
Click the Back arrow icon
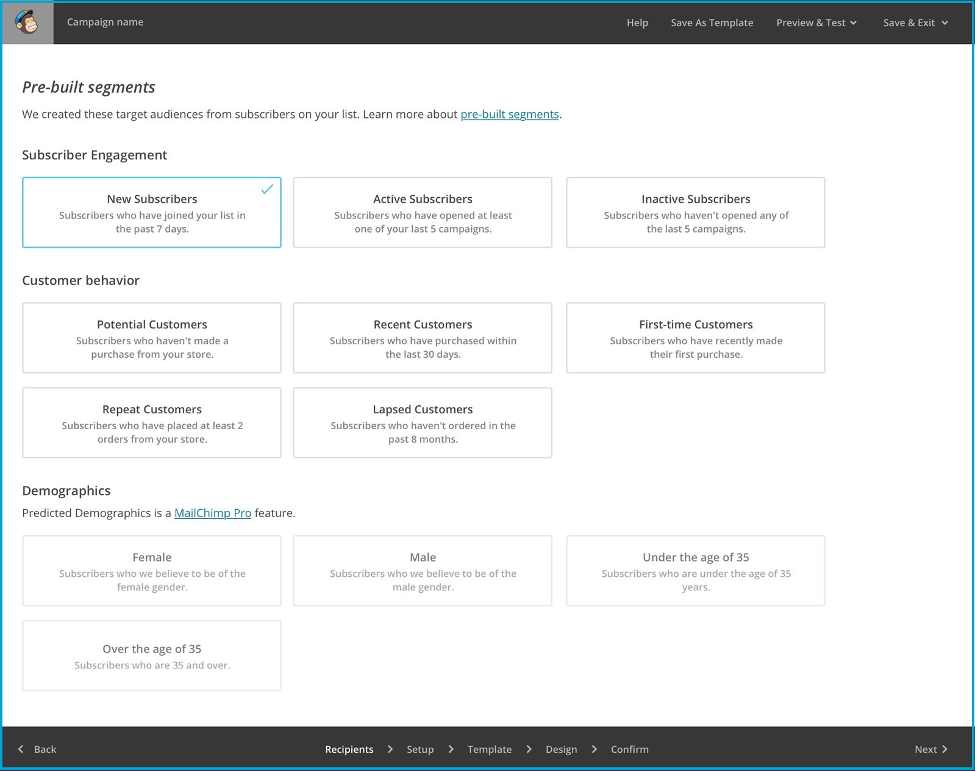point(21,749)
